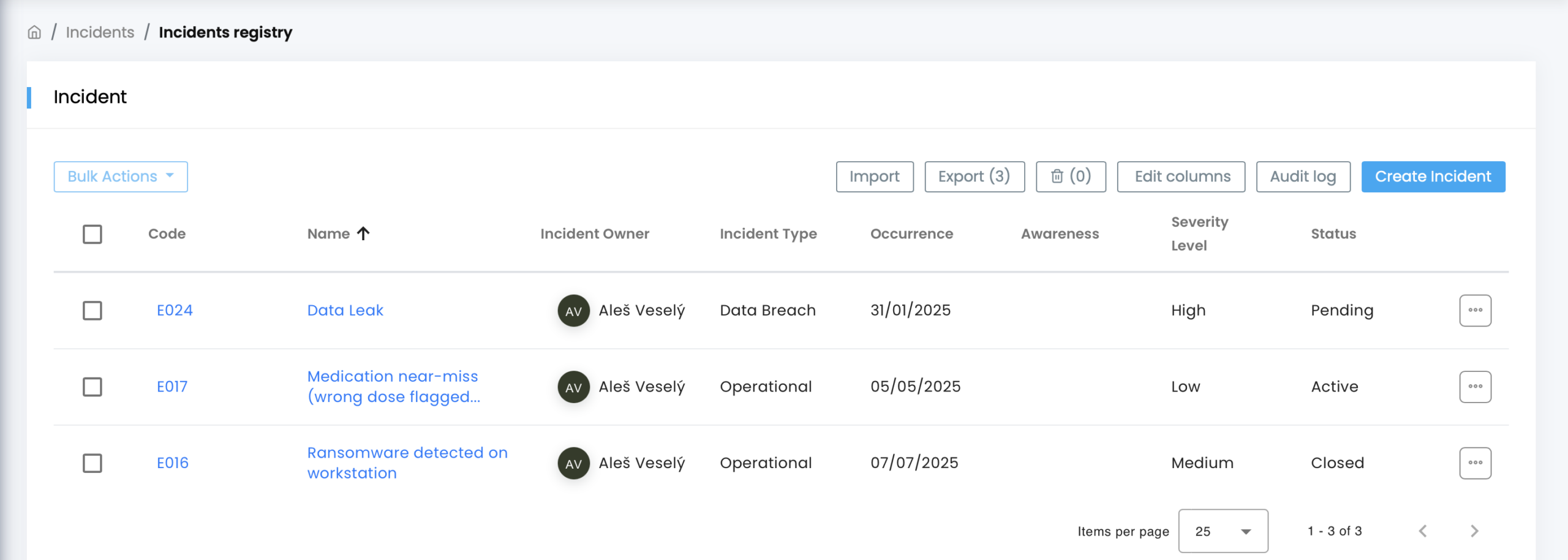Image resolution: width=1568 pixels, height=560 pixels.
Task: Click the Name column sort arrow
Action: click(x=363, y=233)
